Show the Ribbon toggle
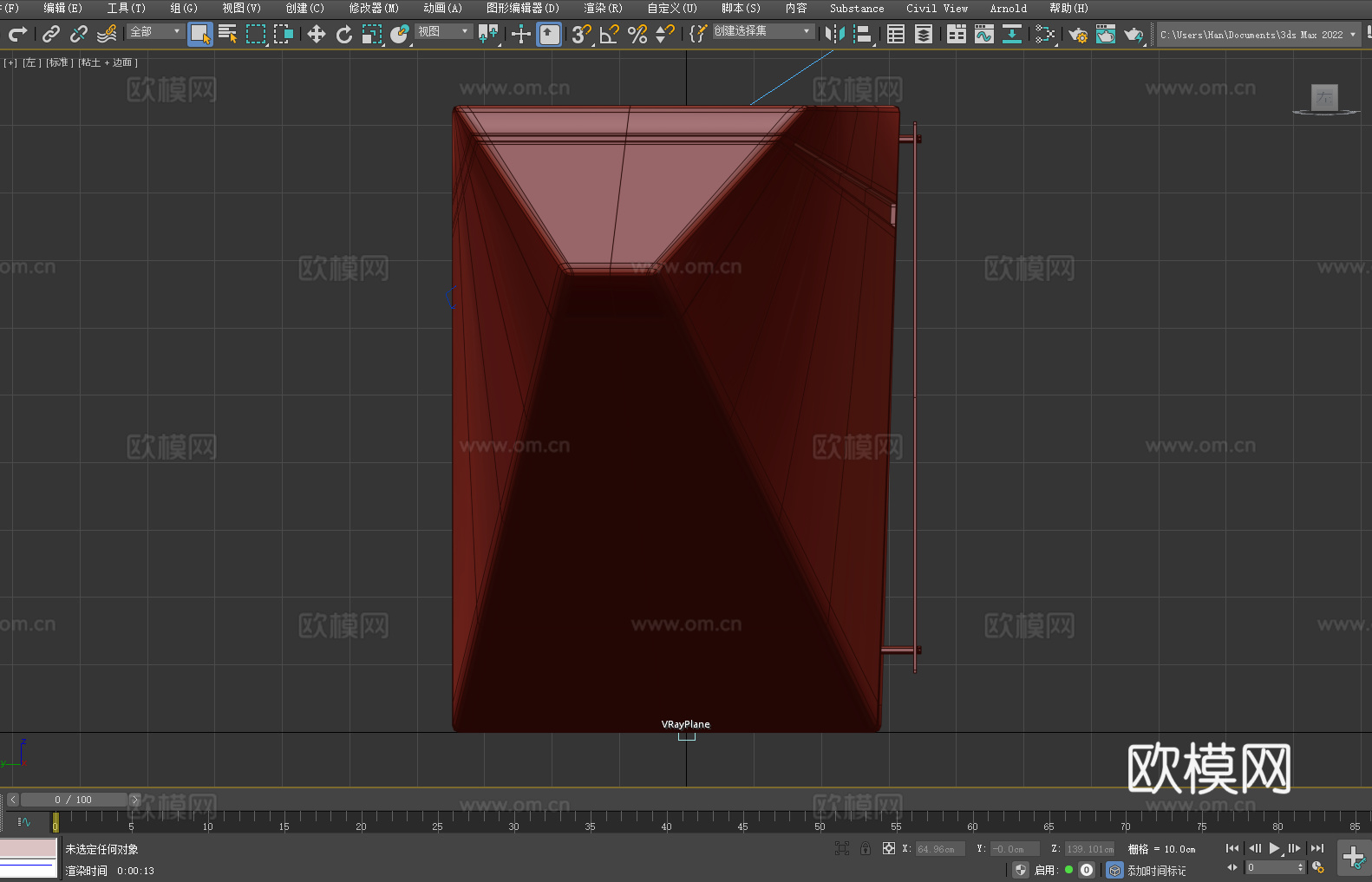 click(x=957, y=34)
